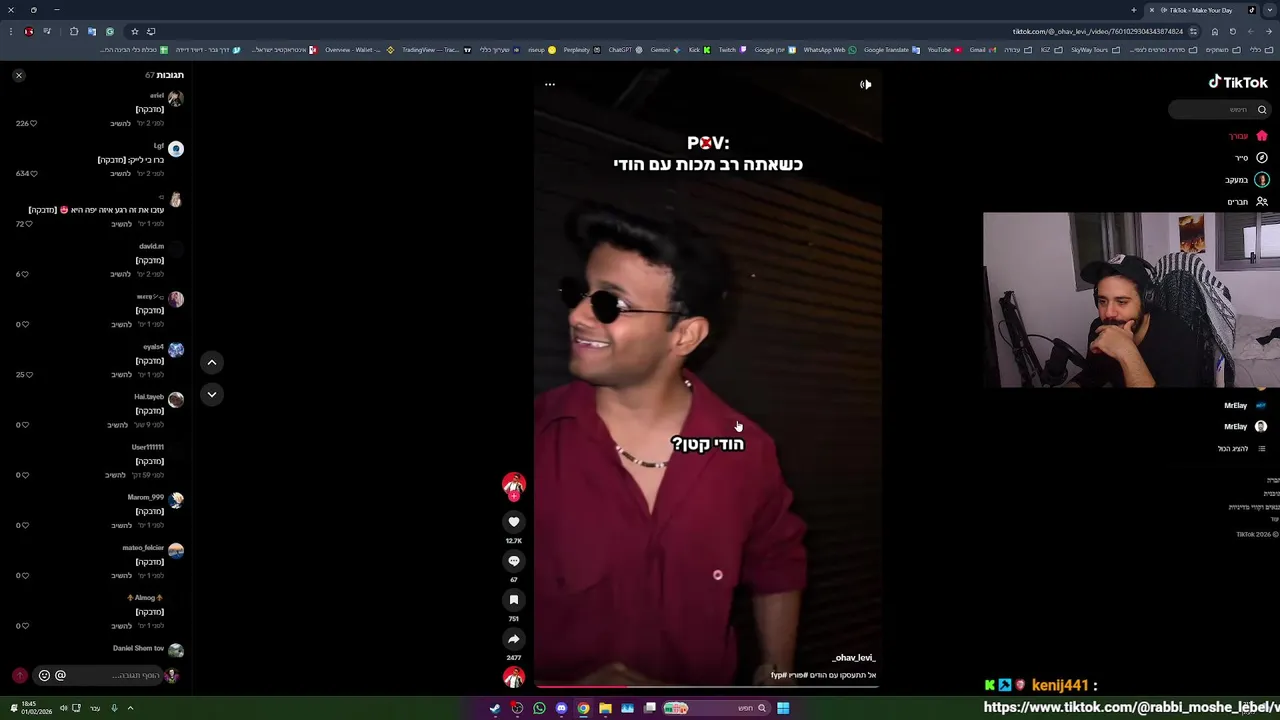Open the ChatGPT bookmark
Viewport: 1280px width, 720px height.
(x=625, y=49)
